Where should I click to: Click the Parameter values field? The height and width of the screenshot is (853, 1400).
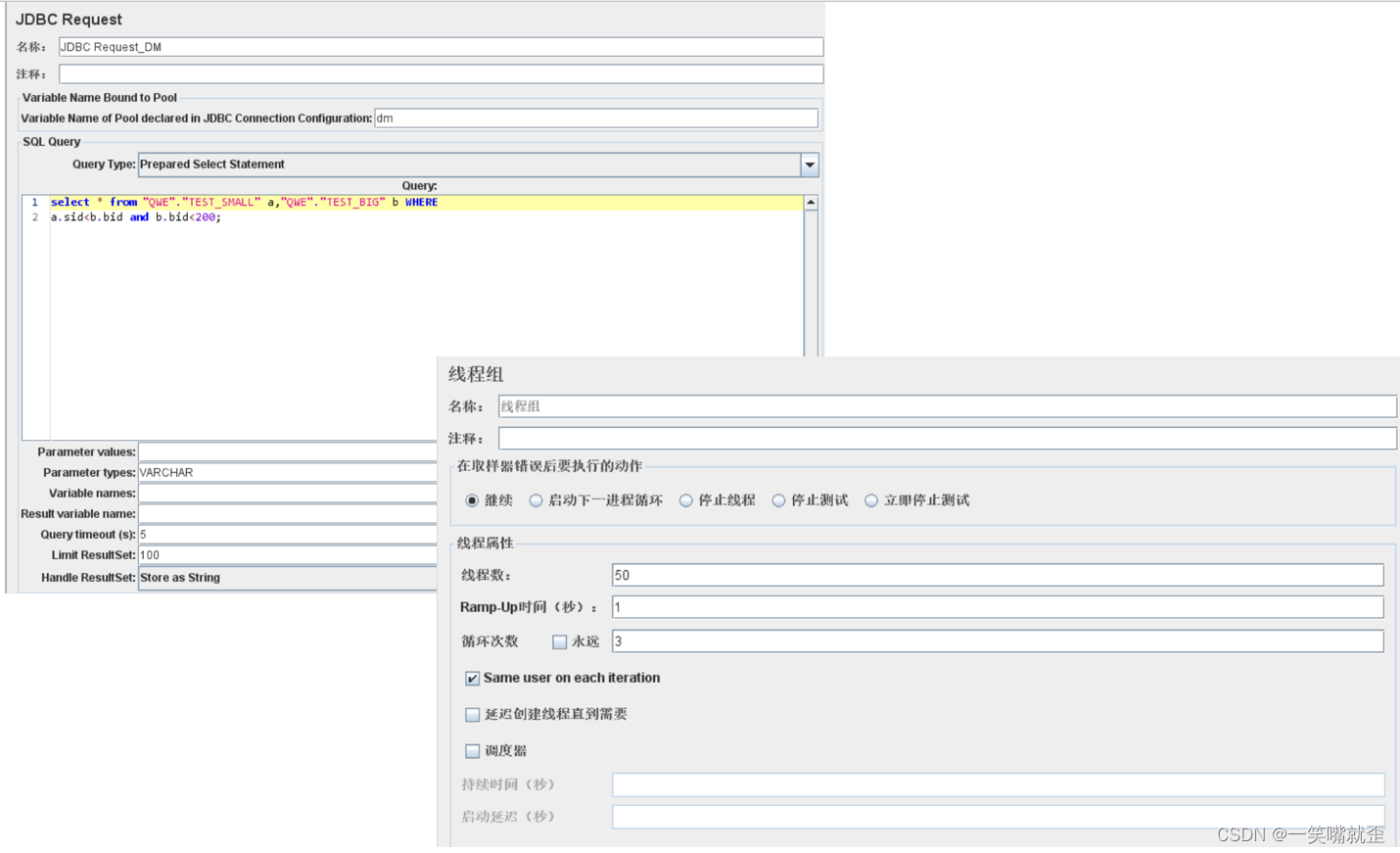pos(287,451)
